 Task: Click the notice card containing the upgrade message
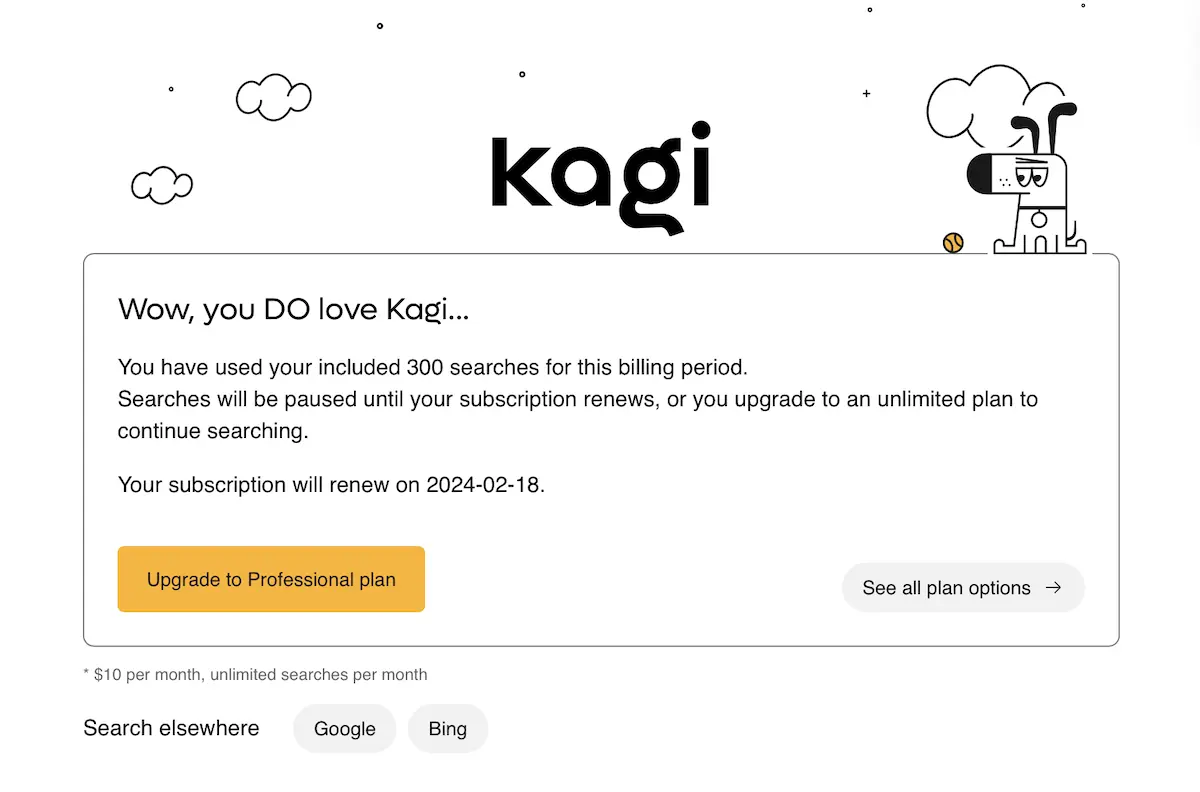click(600, 449)
